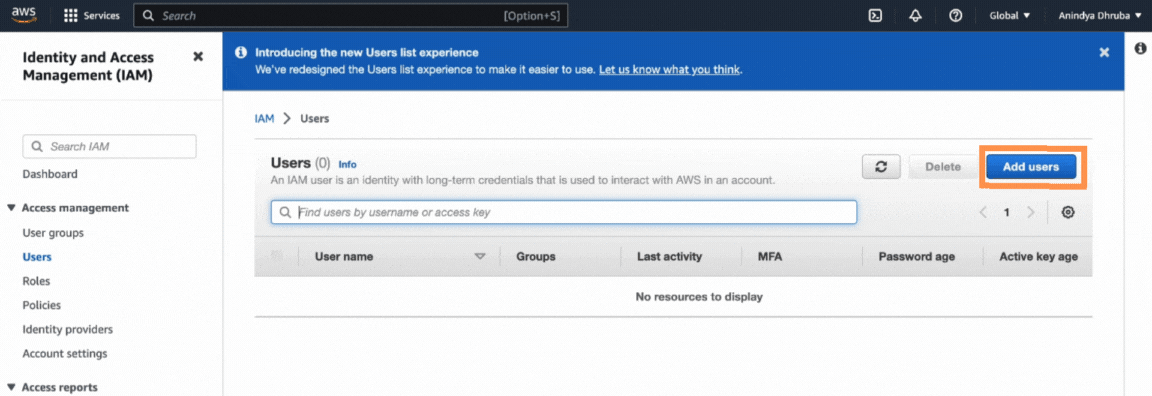
Task: Launch the CloudShell terminal icon
Action: pyautogui.click(x=875, y=15)
